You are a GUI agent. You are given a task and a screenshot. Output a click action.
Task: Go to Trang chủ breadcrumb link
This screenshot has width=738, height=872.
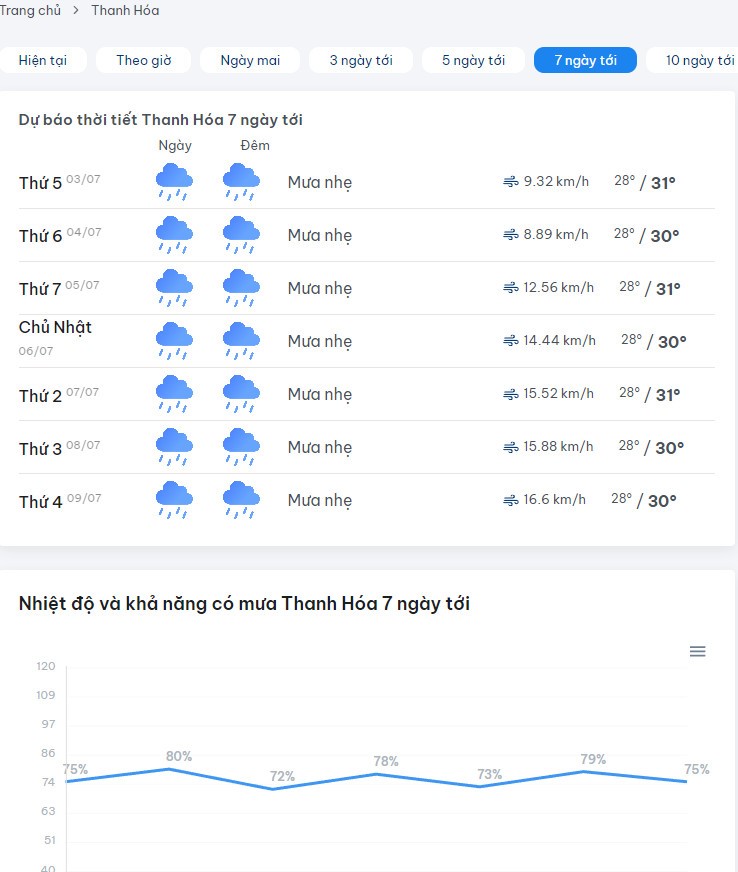[x=30, y=11]
